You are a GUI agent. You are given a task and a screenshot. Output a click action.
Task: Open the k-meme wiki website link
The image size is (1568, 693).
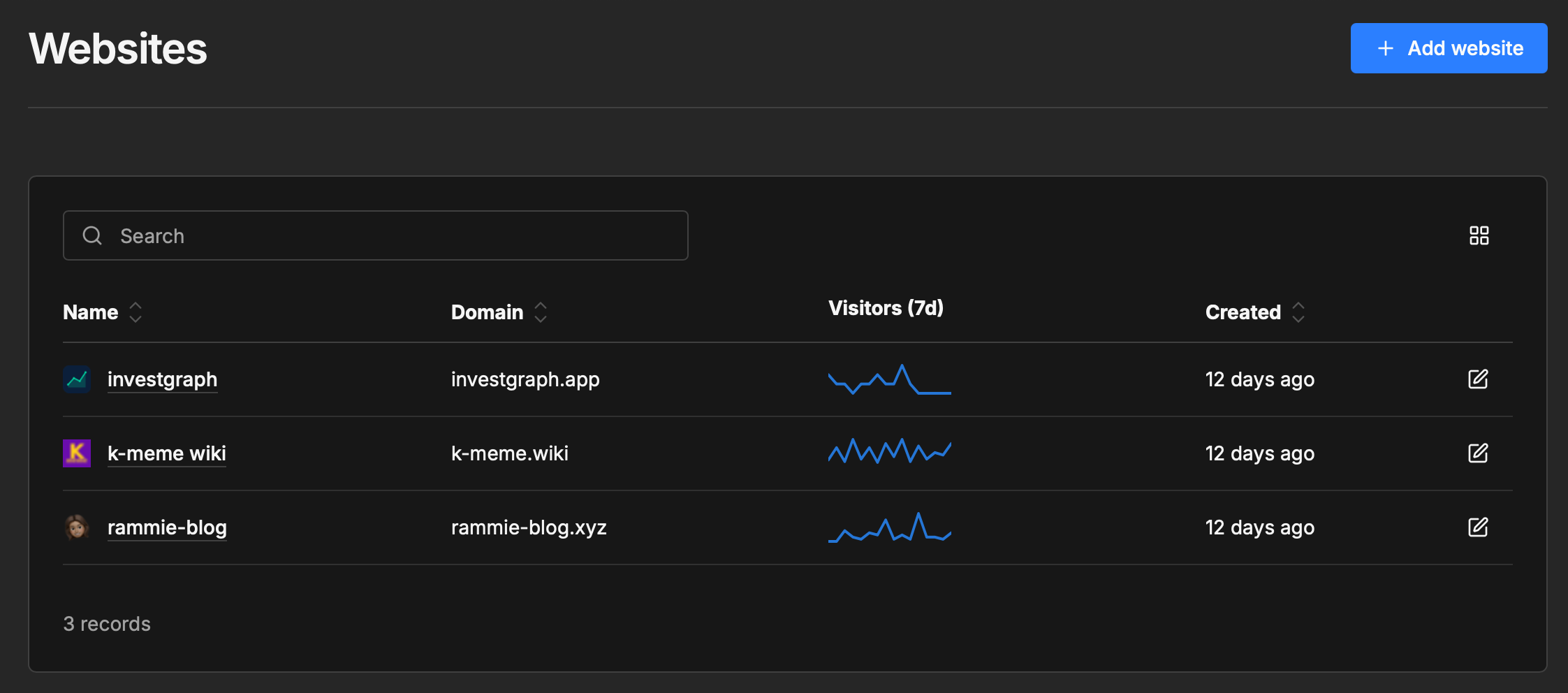167,453
